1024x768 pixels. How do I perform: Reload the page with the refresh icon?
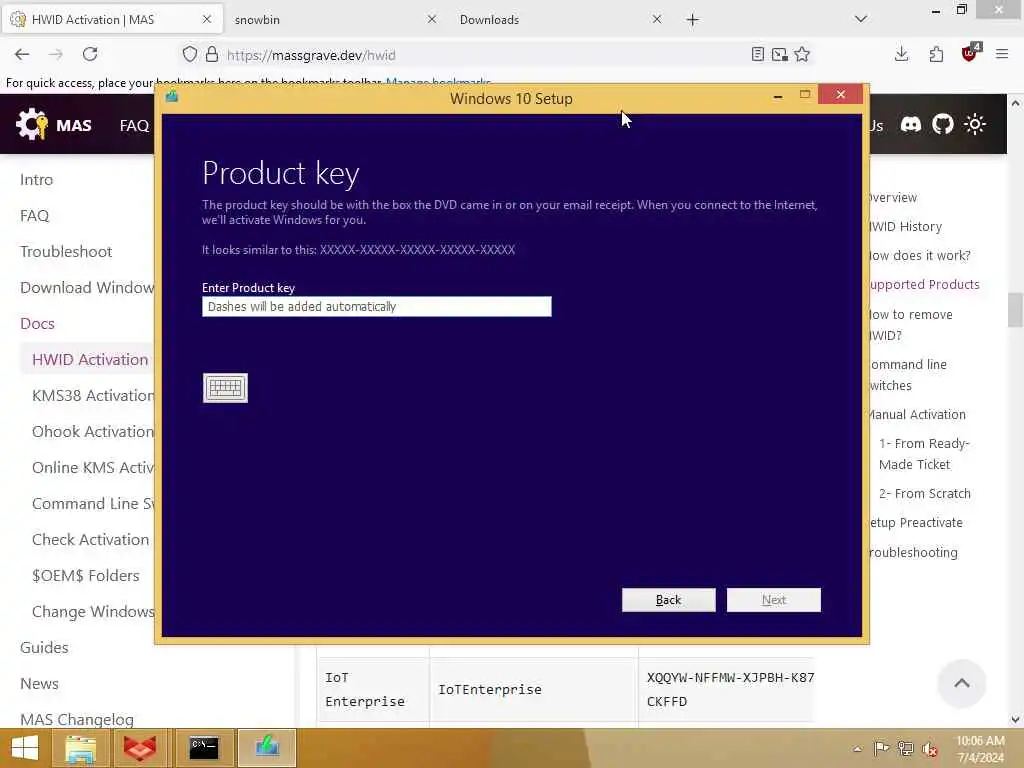point(90,54)
